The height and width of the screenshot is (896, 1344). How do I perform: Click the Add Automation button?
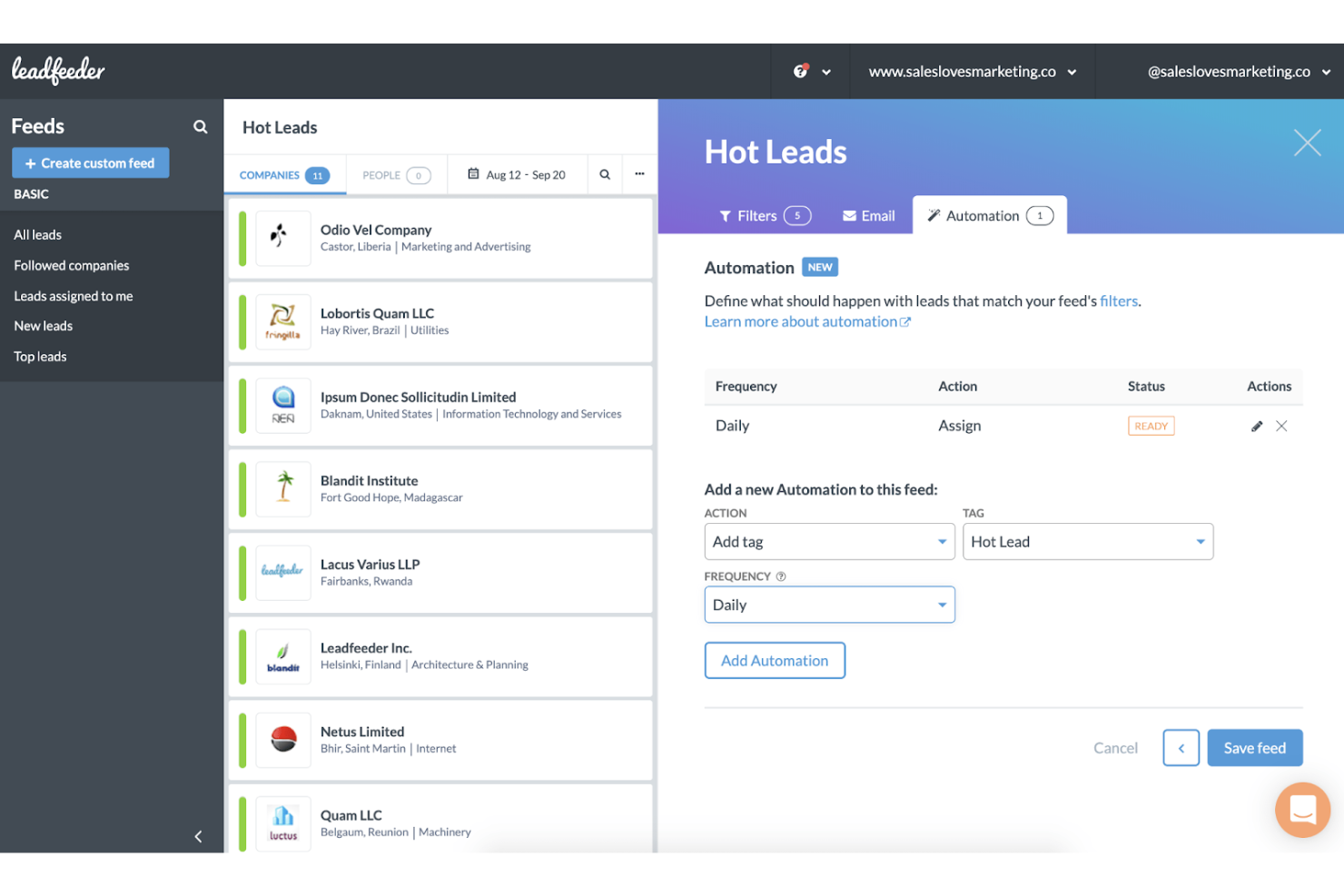coord(775,661)
